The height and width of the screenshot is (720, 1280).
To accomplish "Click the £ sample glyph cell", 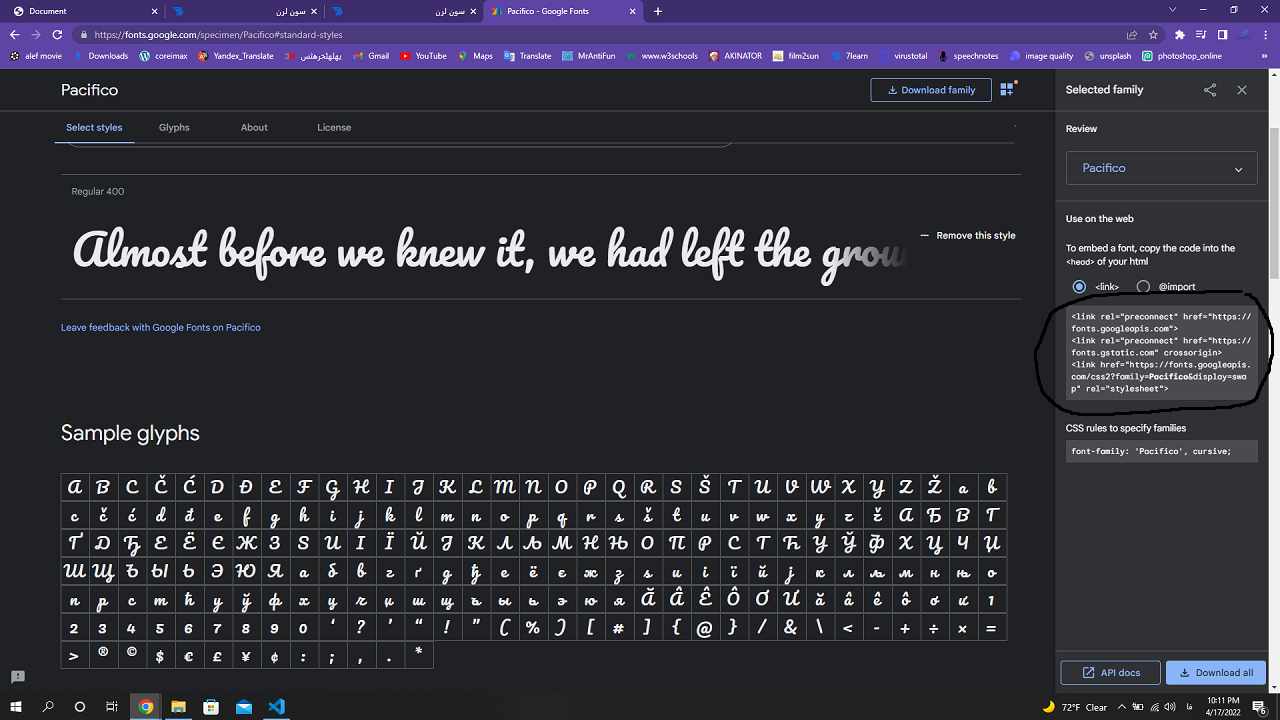I will pos(218,656).
